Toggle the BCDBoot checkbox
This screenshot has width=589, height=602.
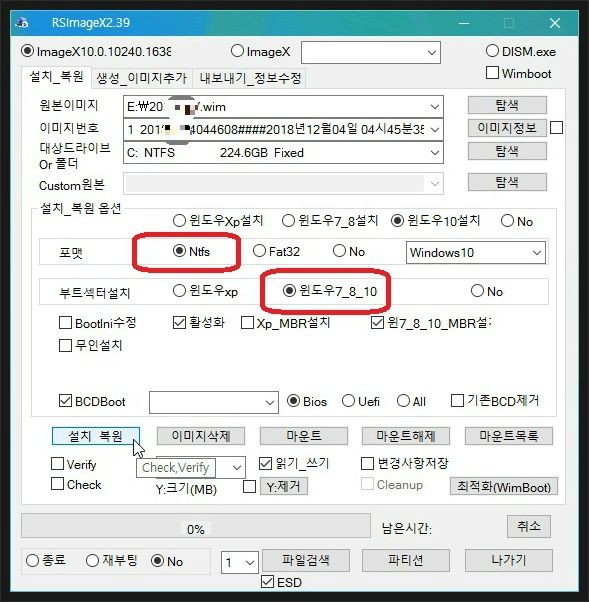pyautogui.click(x=65, y=401)
